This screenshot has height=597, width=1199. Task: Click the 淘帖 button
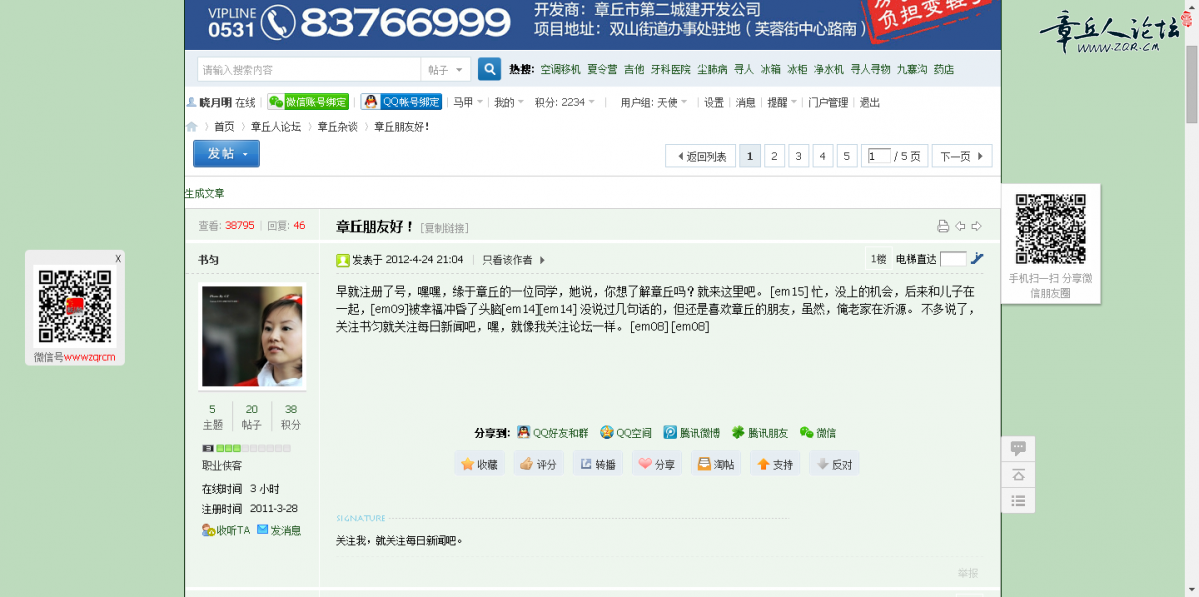(x=716, y=463)
